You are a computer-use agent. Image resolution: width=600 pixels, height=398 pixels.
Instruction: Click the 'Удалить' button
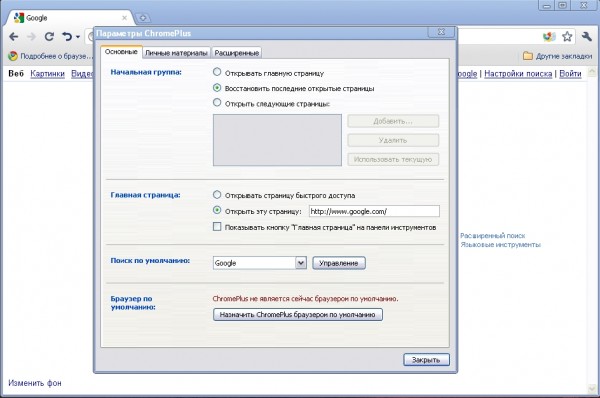tap(393, 140)
